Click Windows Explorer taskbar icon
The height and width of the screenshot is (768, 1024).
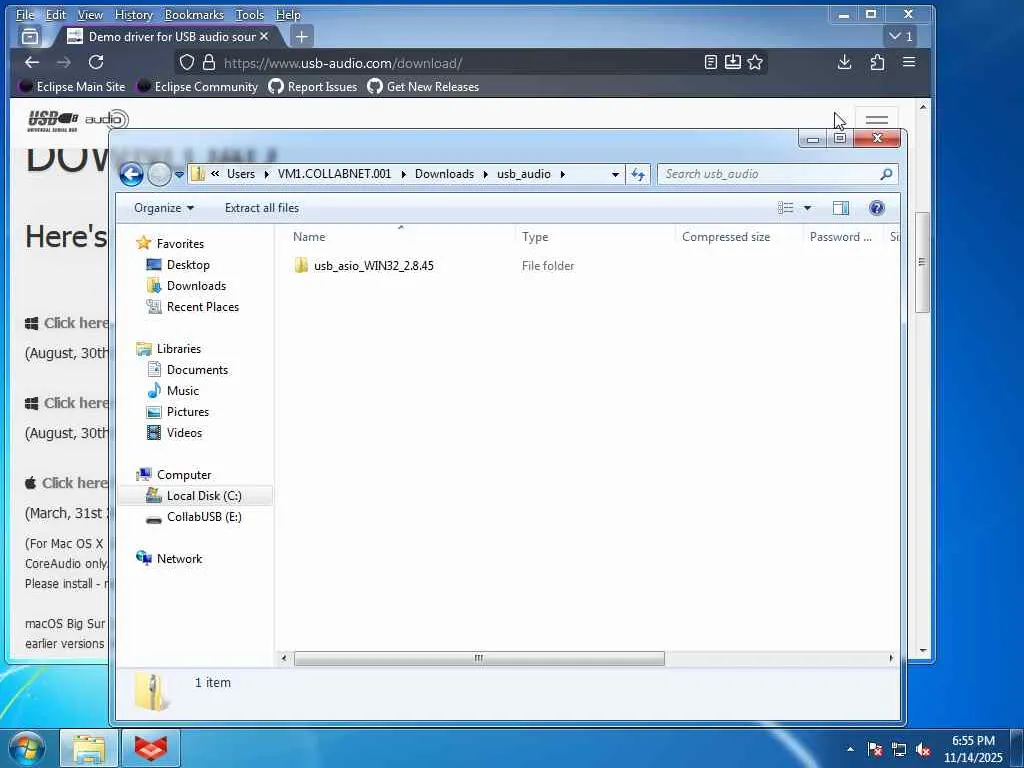coord(89,748)
